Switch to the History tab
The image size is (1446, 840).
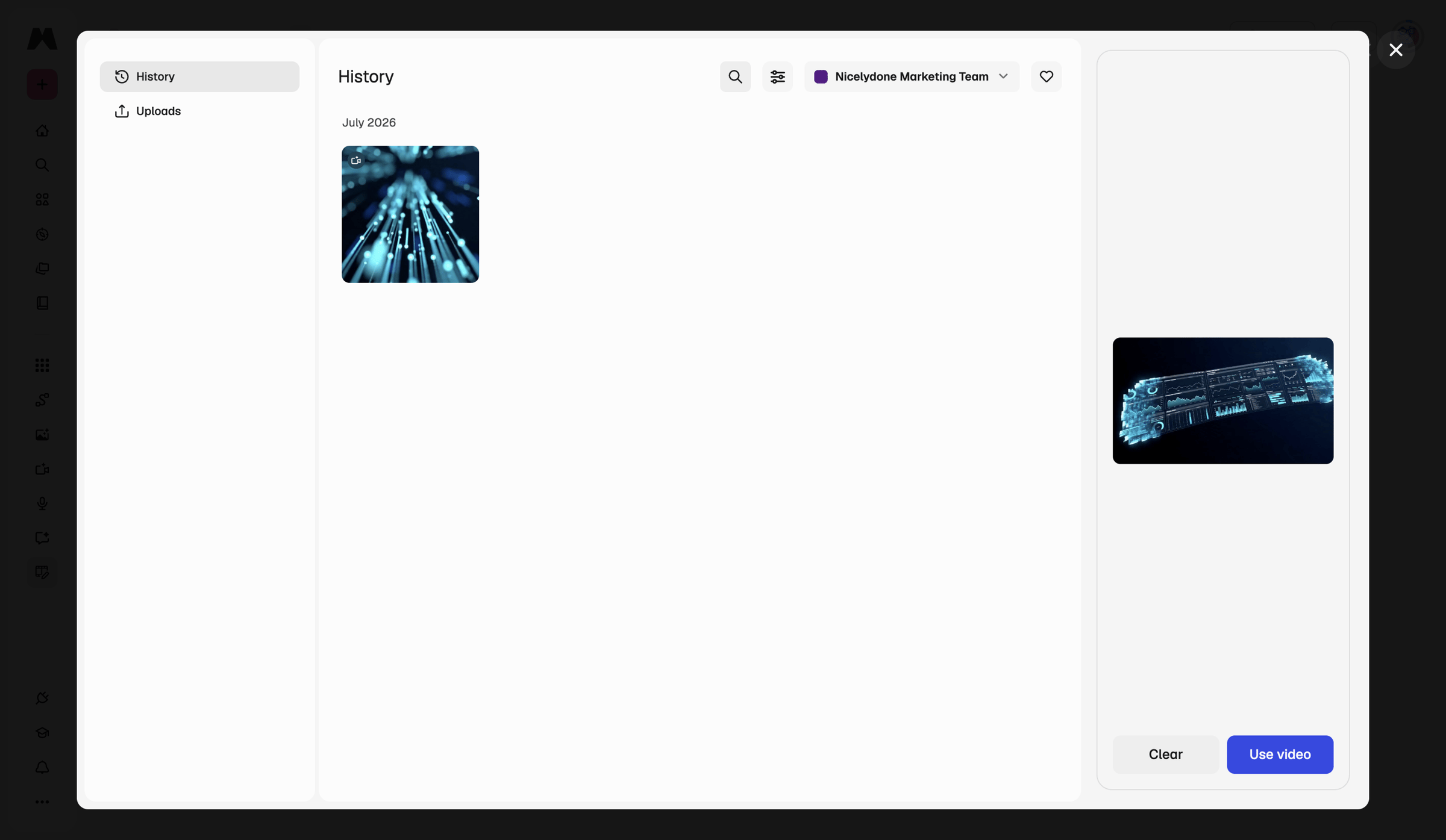point(199,76)
